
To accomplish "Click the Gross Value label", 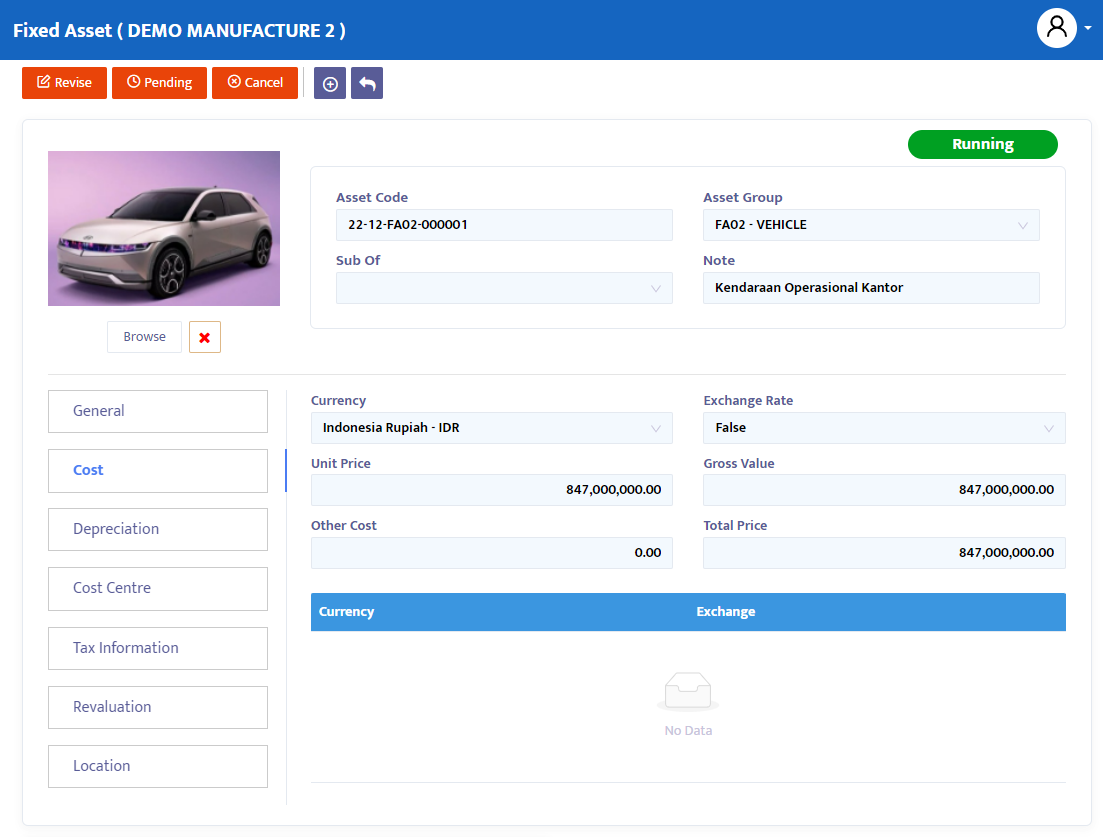I will (x=739, y=464).
